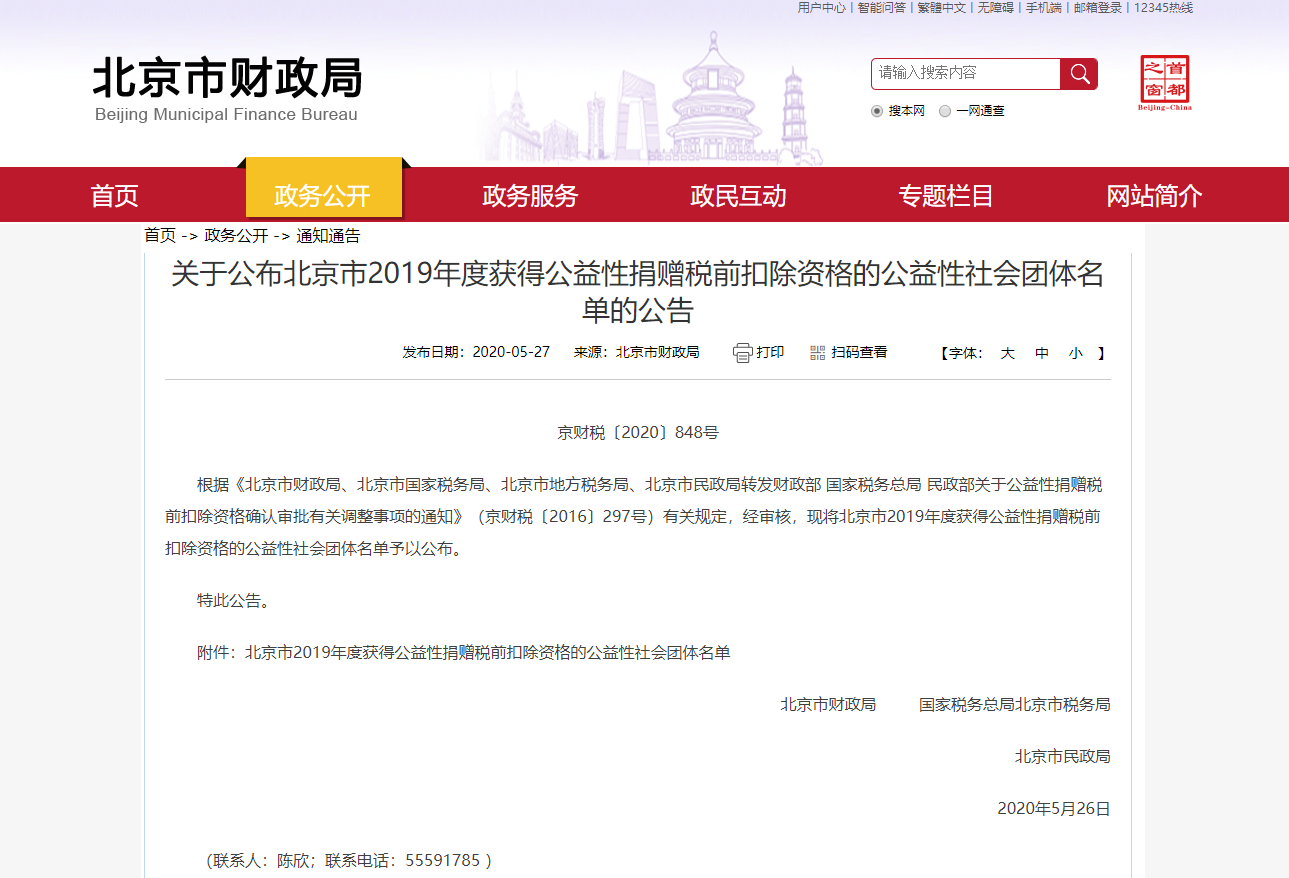The width and height of the screenshot is (1289, 878).
Task: Open the 政民互动 navigation tab
Action: click(x=738, y=196)
